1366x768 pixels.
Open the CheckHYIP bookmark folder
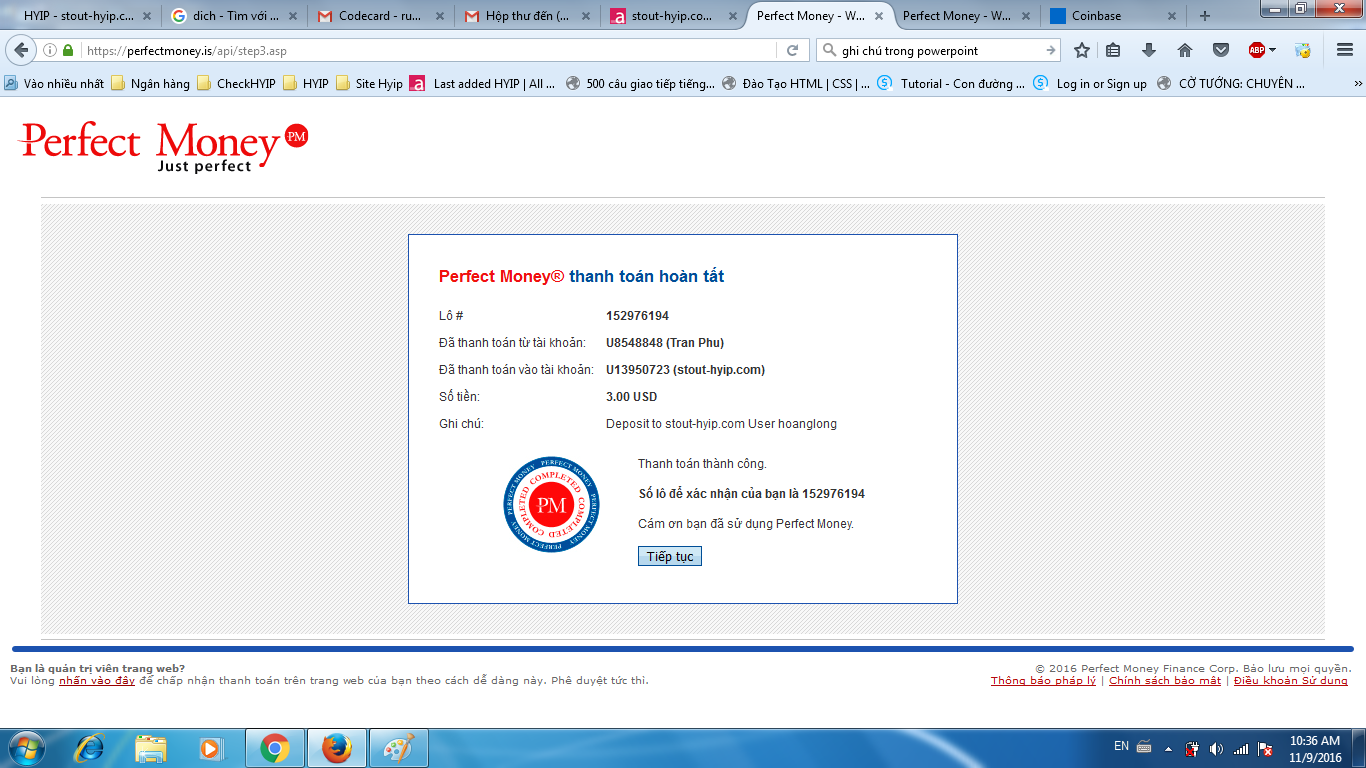tap(236, 84)
